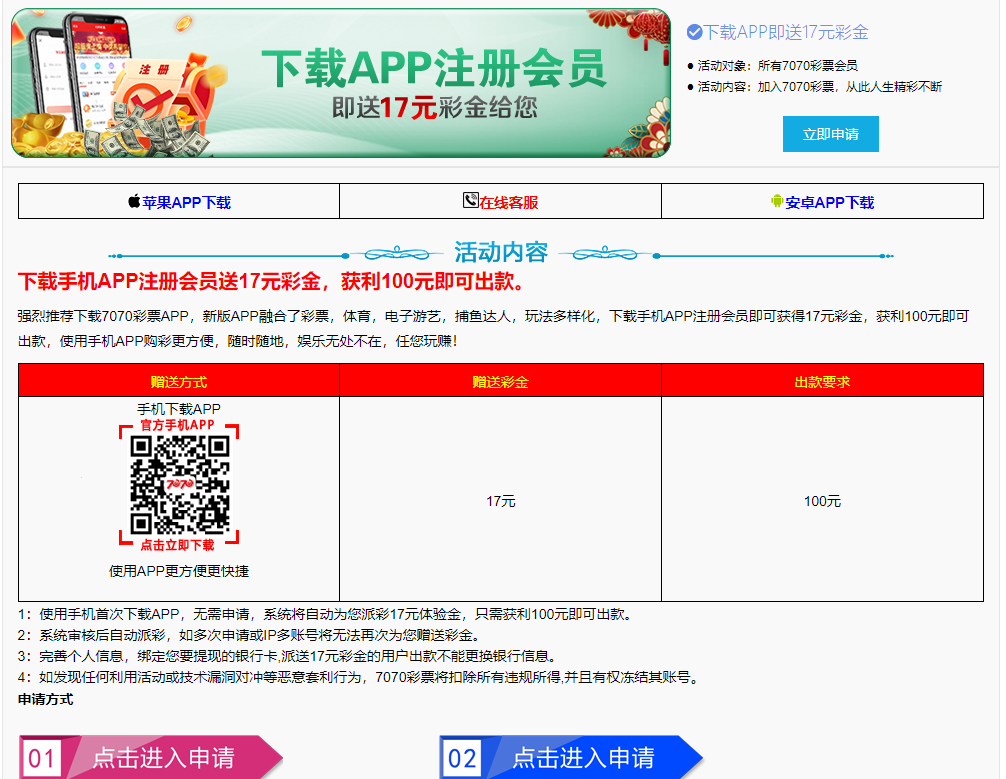
Task: Click the Apple logo icon
Action: click(x=134, y=201)
